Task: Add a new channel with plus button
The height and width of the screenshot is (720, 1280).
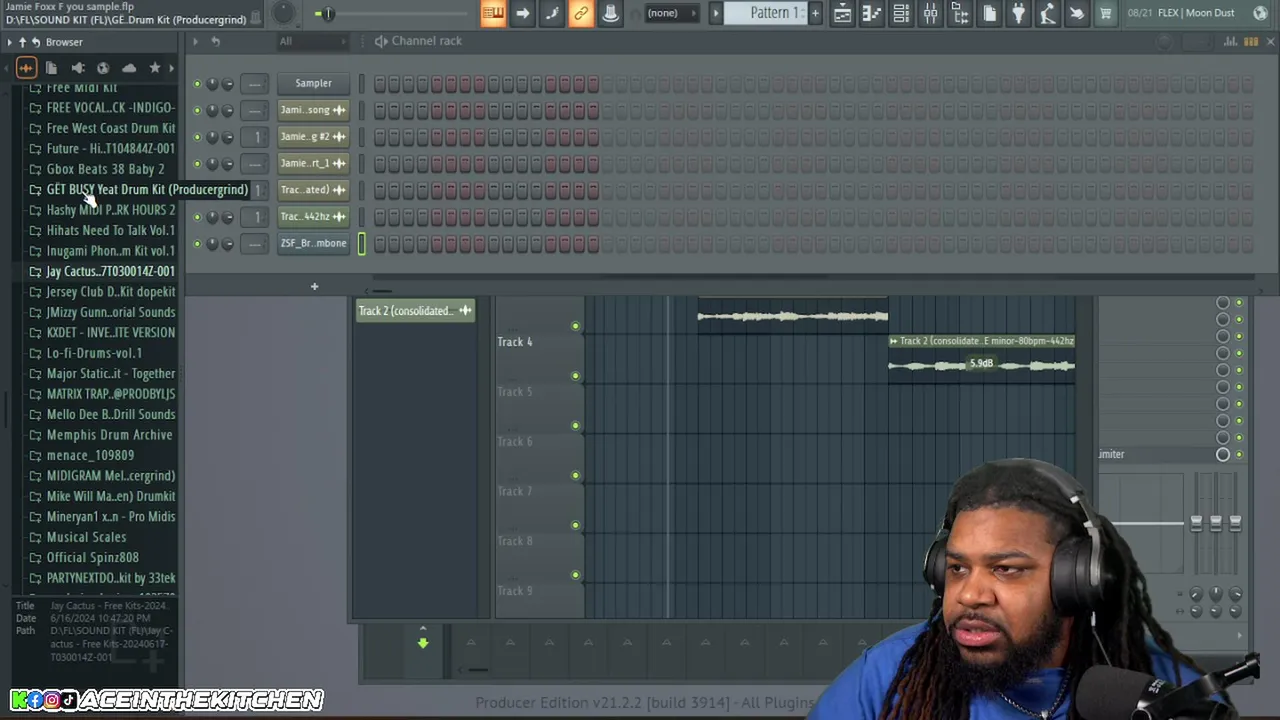Action: [314, 287]
